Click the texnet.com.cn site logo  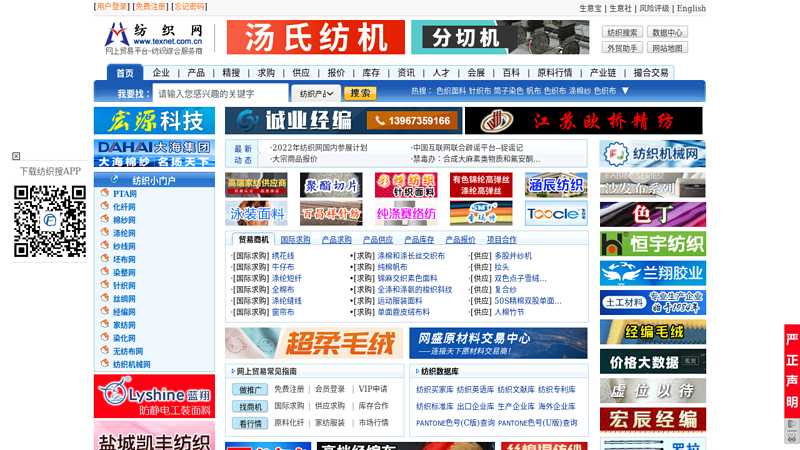154,38
